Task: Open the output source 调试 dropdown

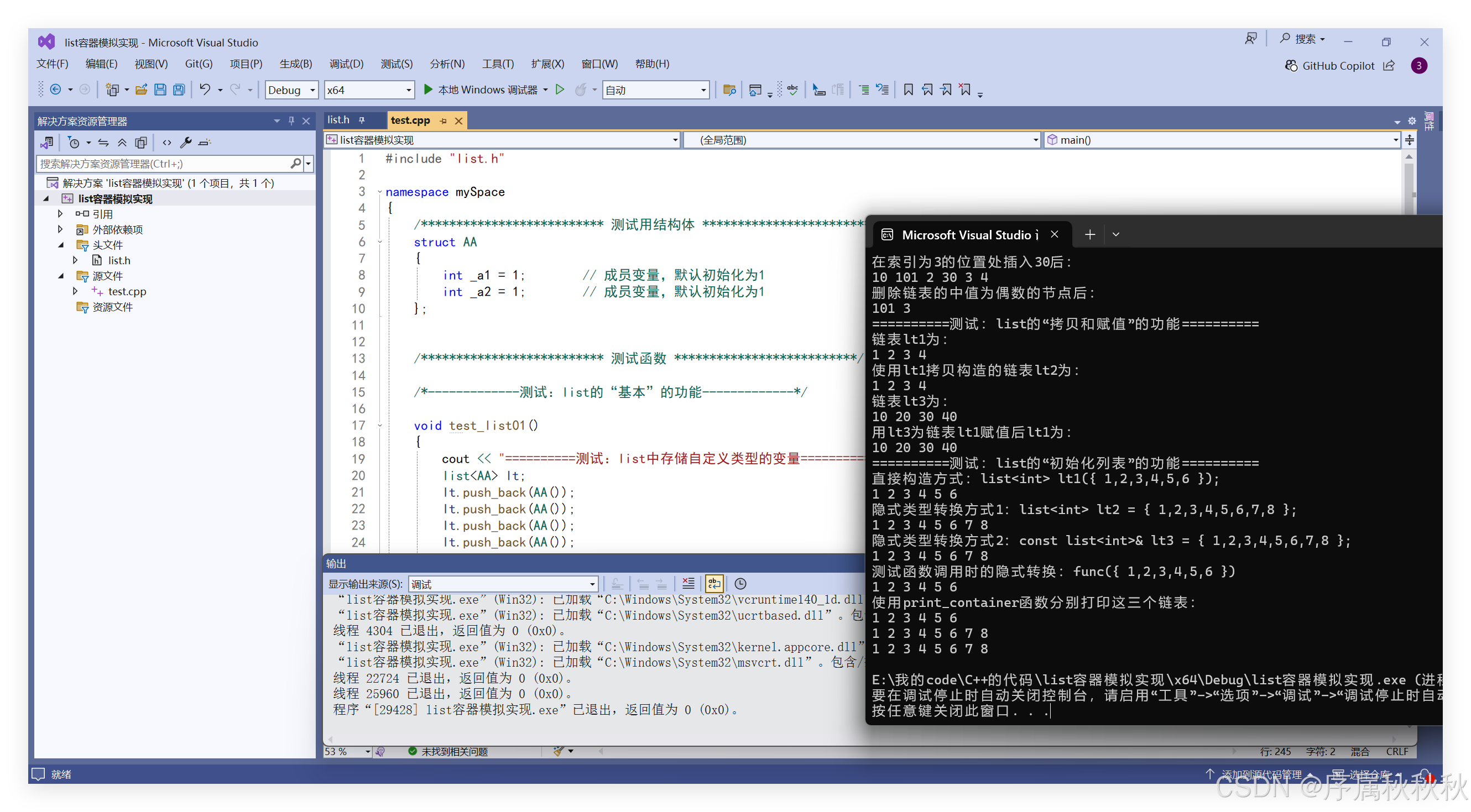Action: 504,584
